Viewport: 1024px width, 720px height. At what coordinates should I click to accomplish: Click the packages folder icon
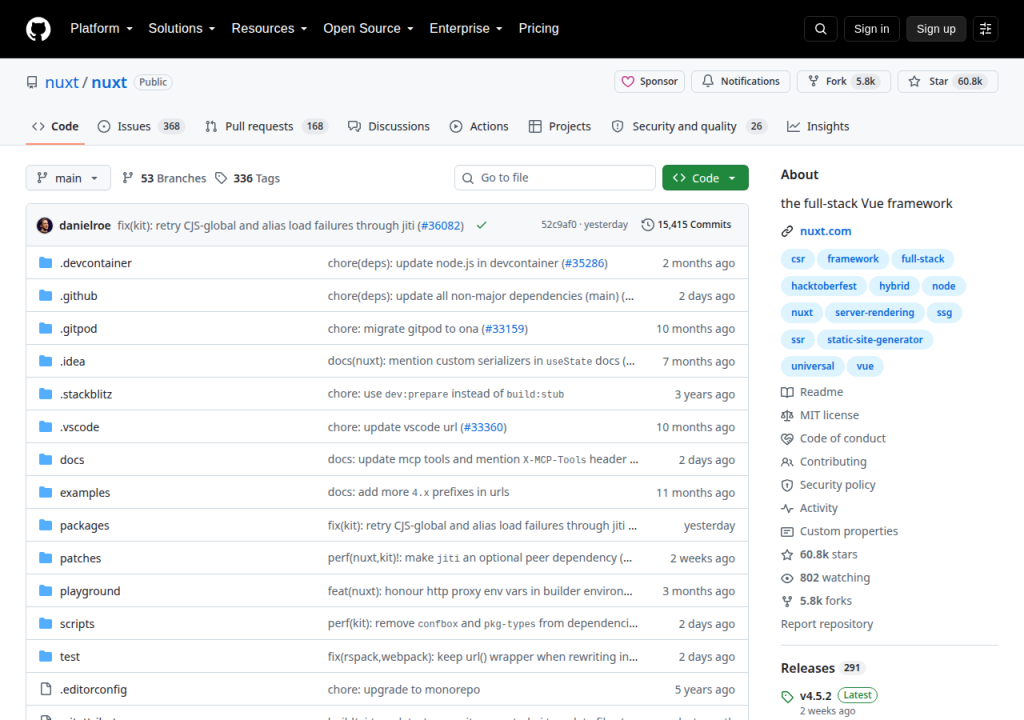(45, 525)
